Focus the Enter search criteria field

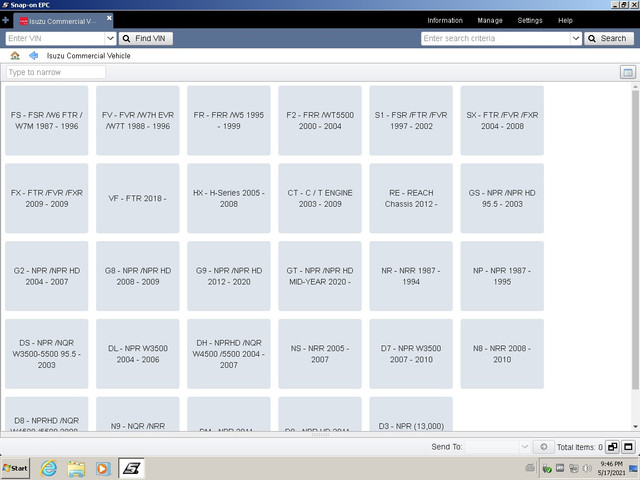click(x=496, y=38)
